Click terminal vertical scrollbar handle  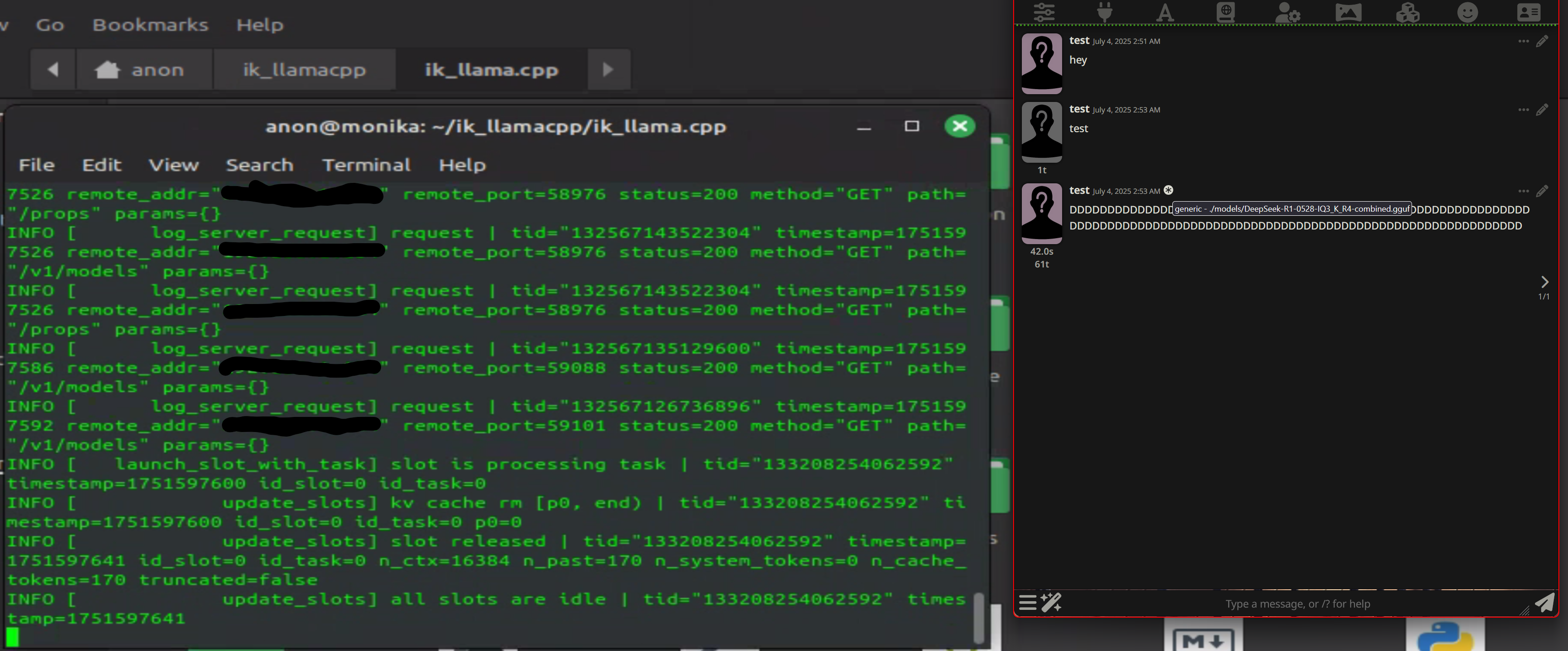click(979, 618)
